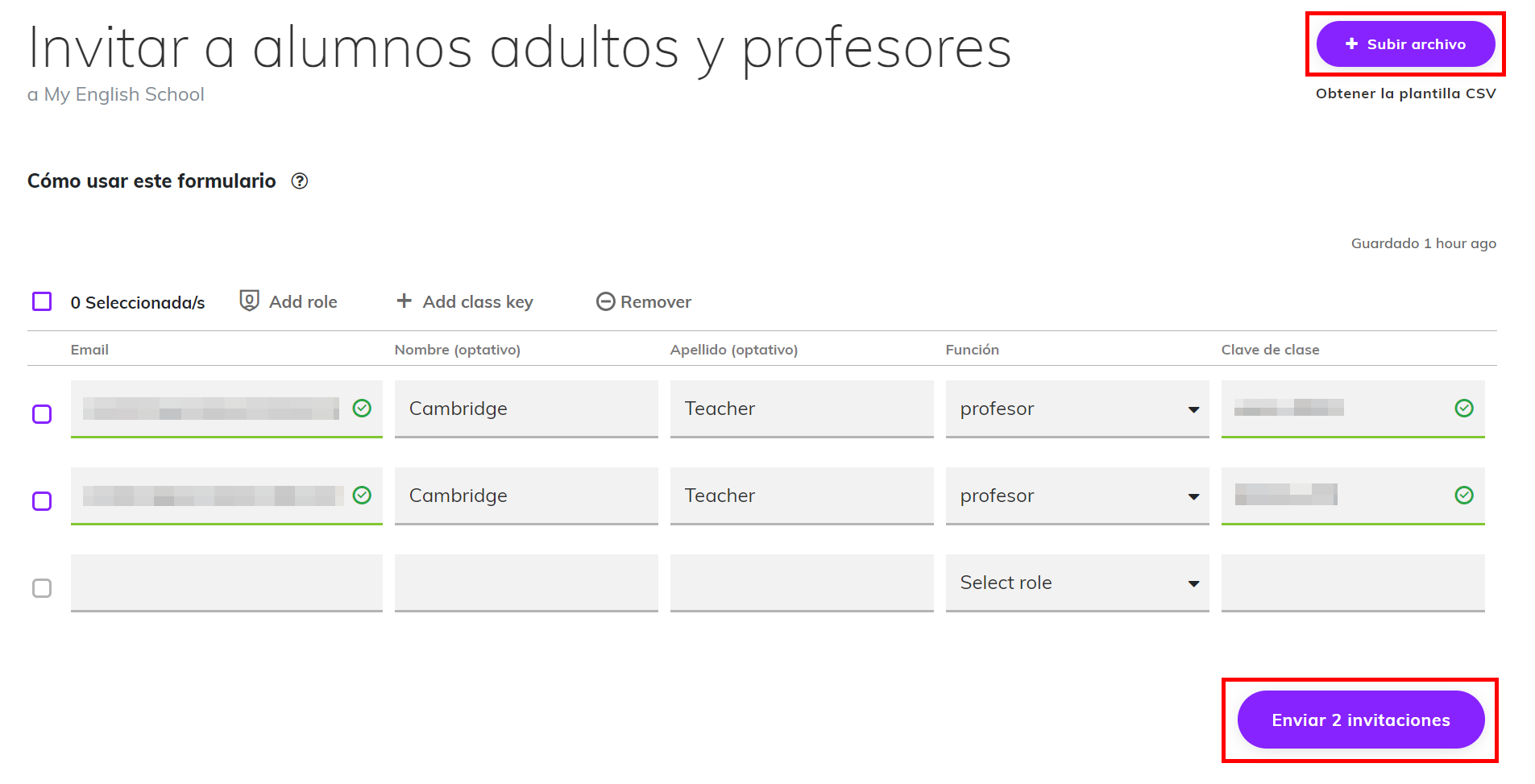Click the plus icon for Add class key
The width and height of the screenshot is (1535, 784).
coord(404,301)
